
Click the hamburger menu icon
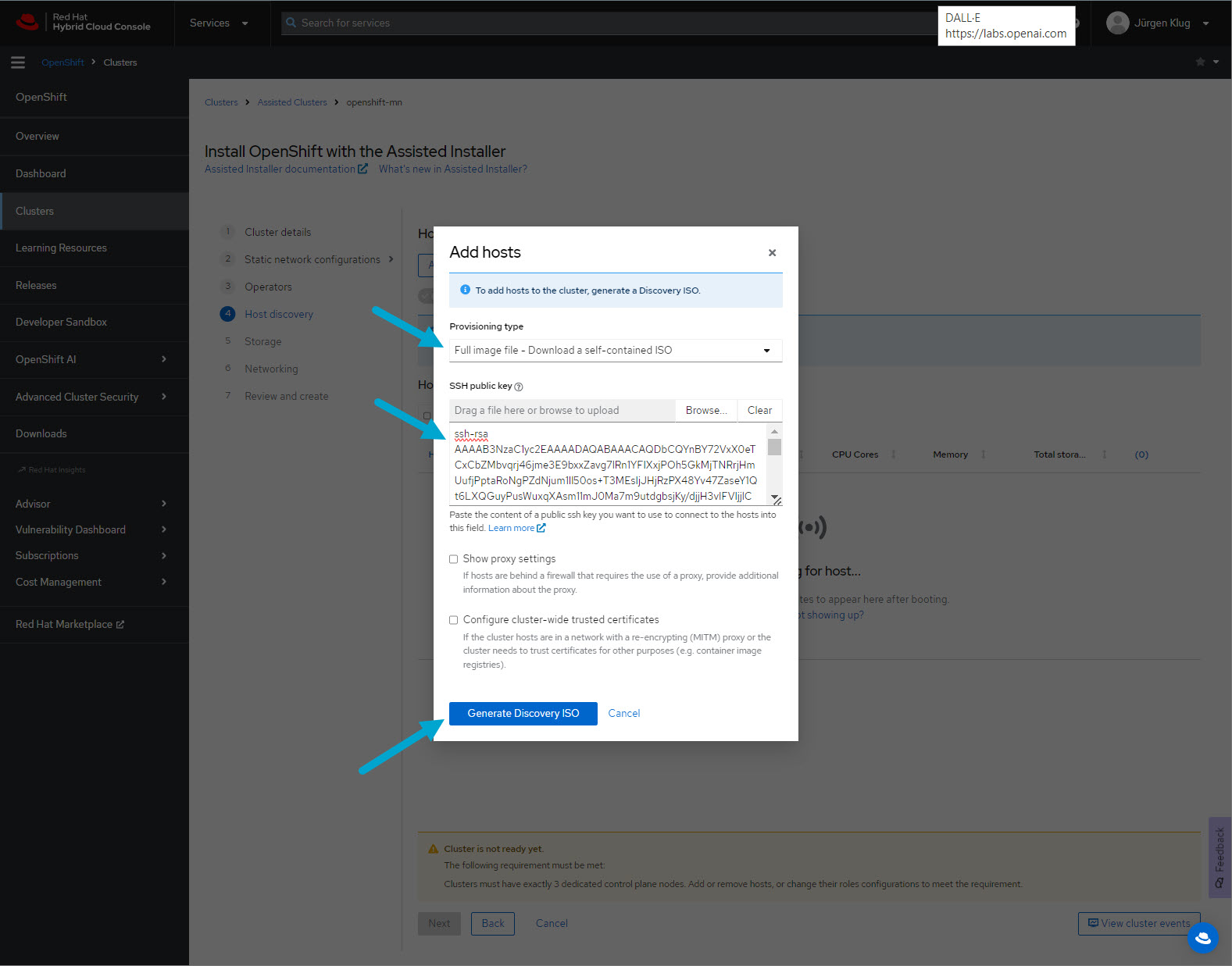coord(18,62)
